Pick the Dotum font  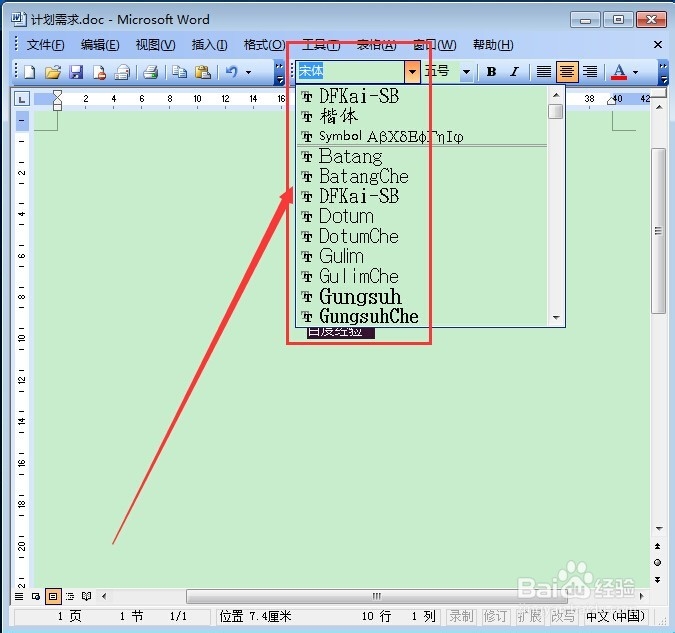pyautogui.click(x=422, y=216)
